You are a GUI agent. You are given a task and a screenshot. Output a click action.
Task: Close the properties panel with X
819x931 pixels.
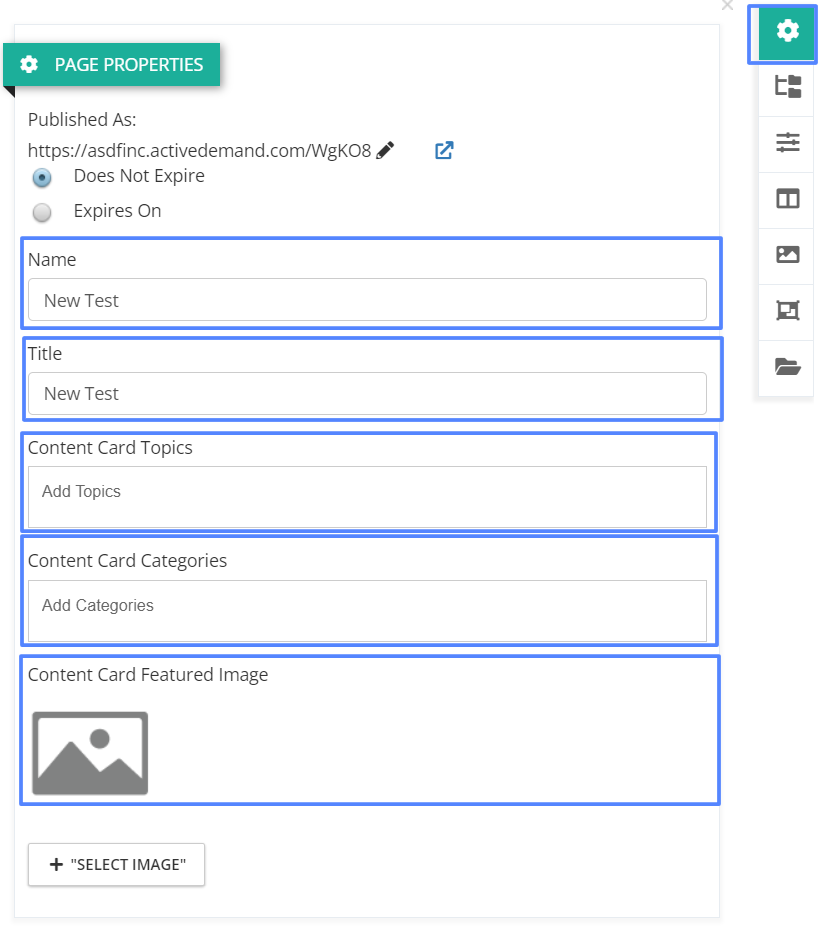(x=727, y=5)
